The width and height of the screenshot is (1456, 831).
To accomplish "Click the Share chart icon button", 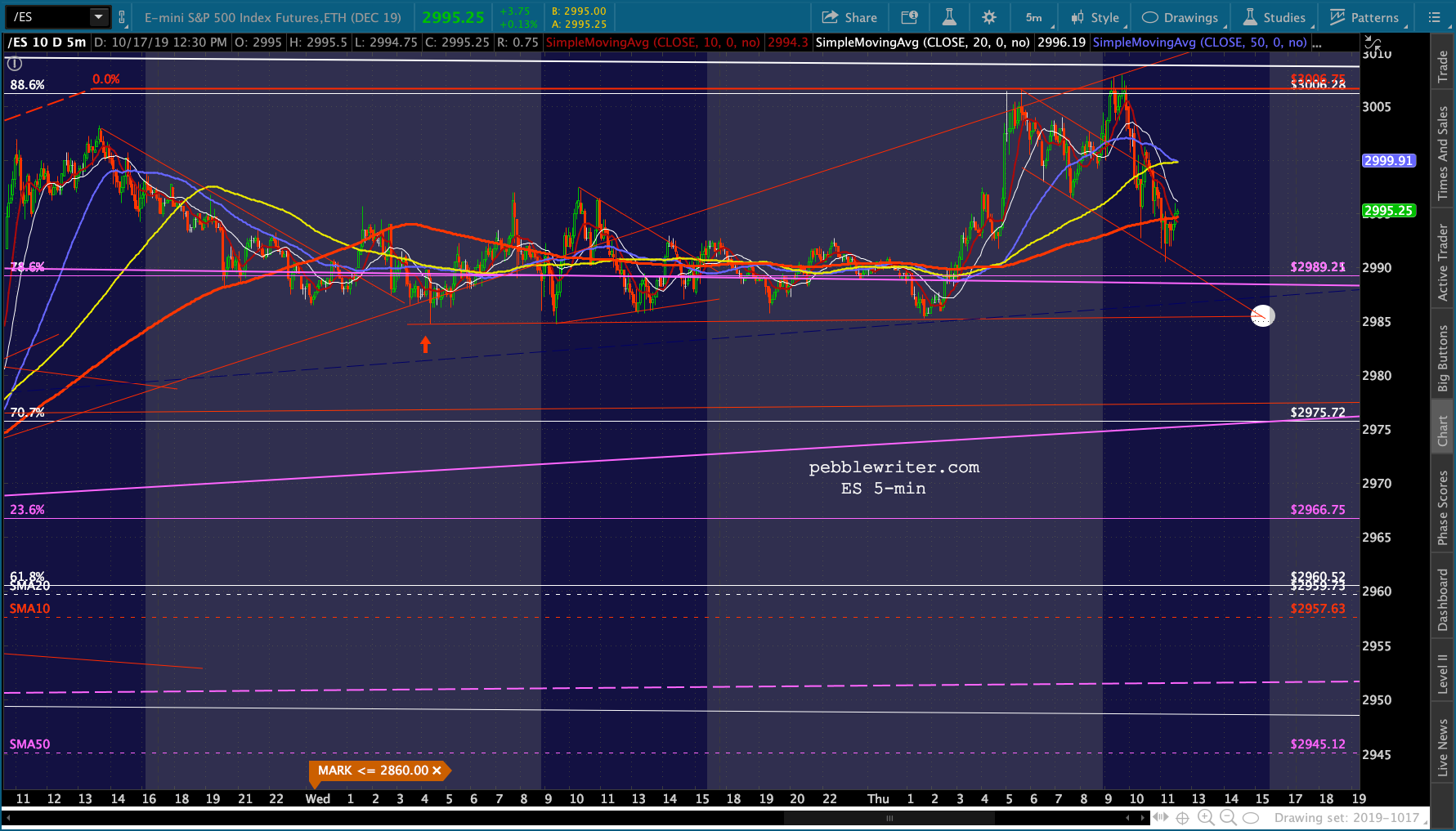I will pos(849,17).
